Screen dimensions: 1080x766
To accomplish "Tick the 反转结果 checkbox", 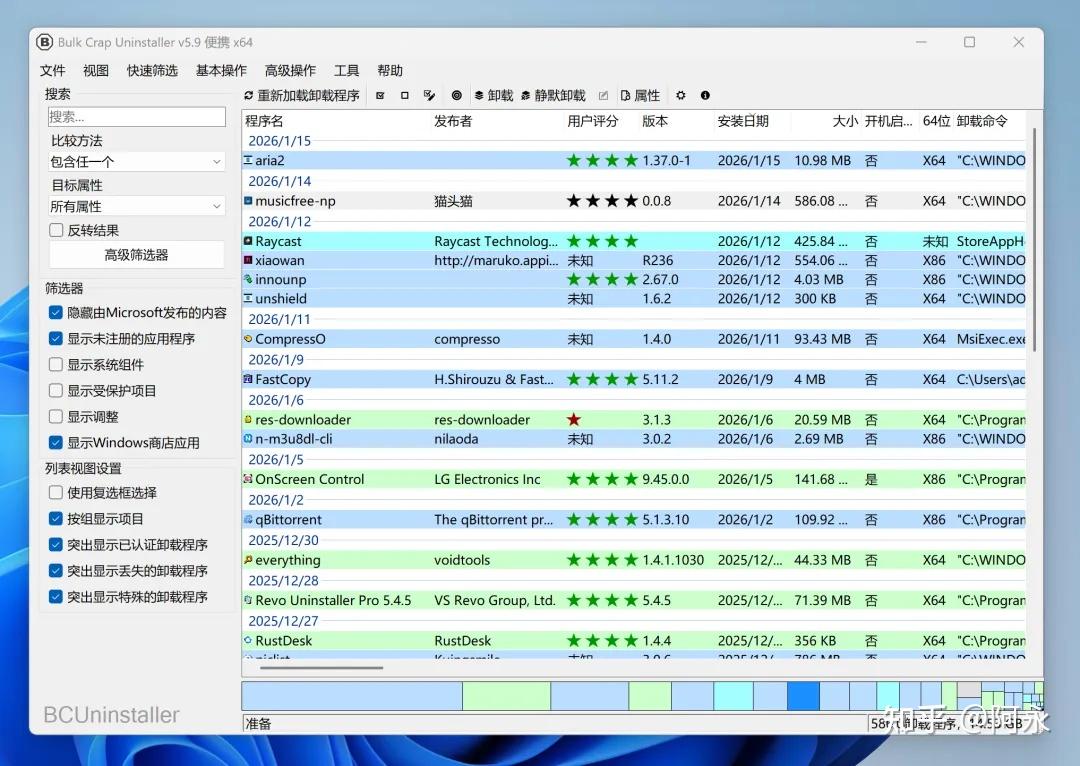I will click(x=56, y=230).
